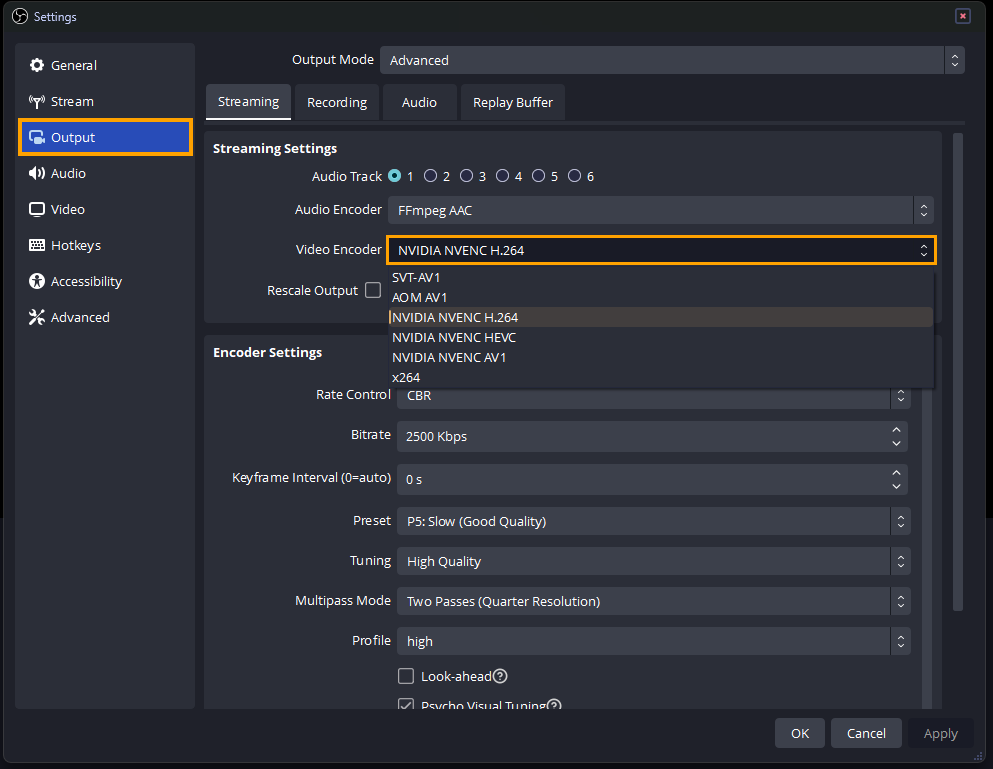Switch to the Audio output tab

point(419,102)
